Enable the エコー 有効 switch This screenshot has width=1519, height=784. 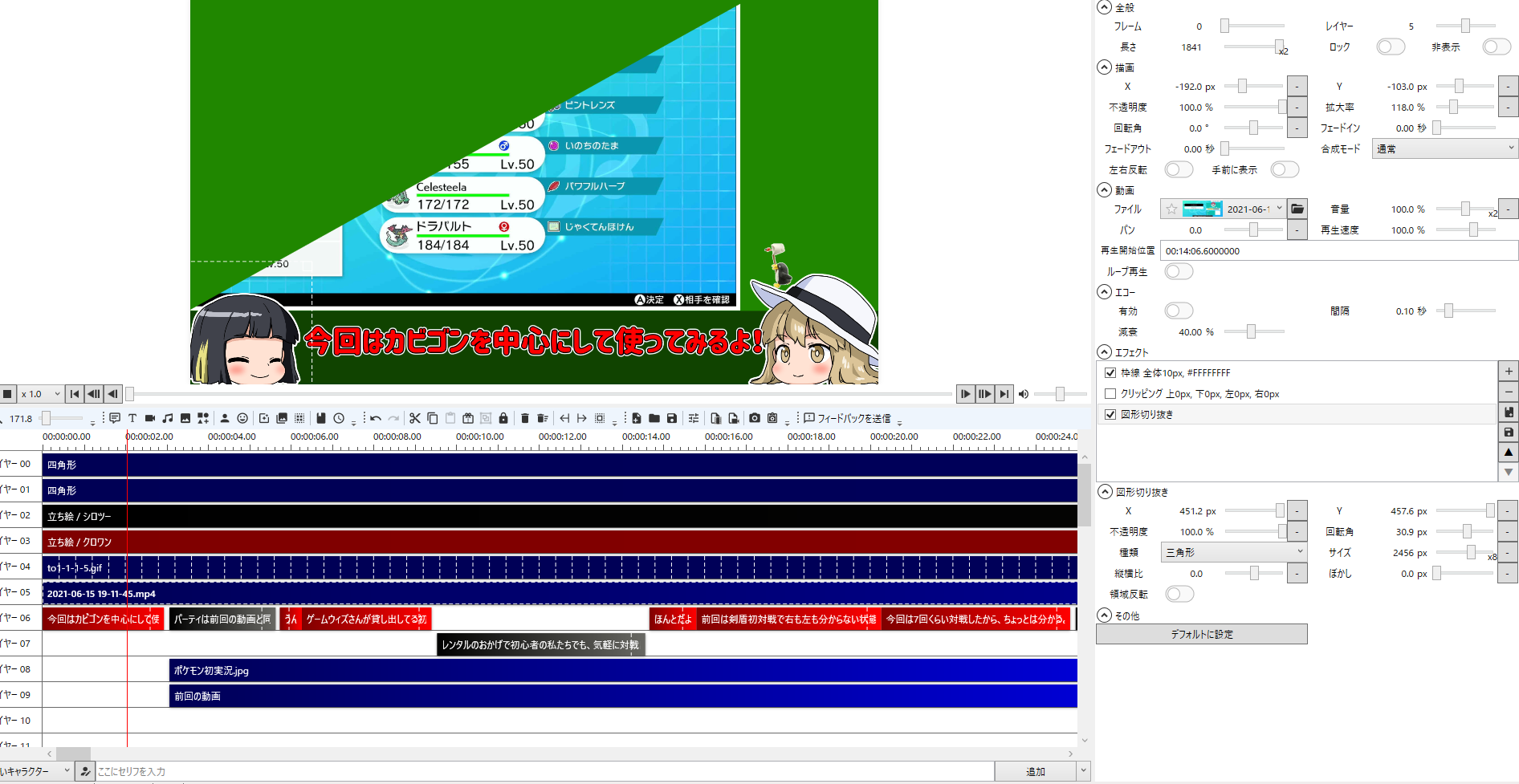(x=1179, y=311)
